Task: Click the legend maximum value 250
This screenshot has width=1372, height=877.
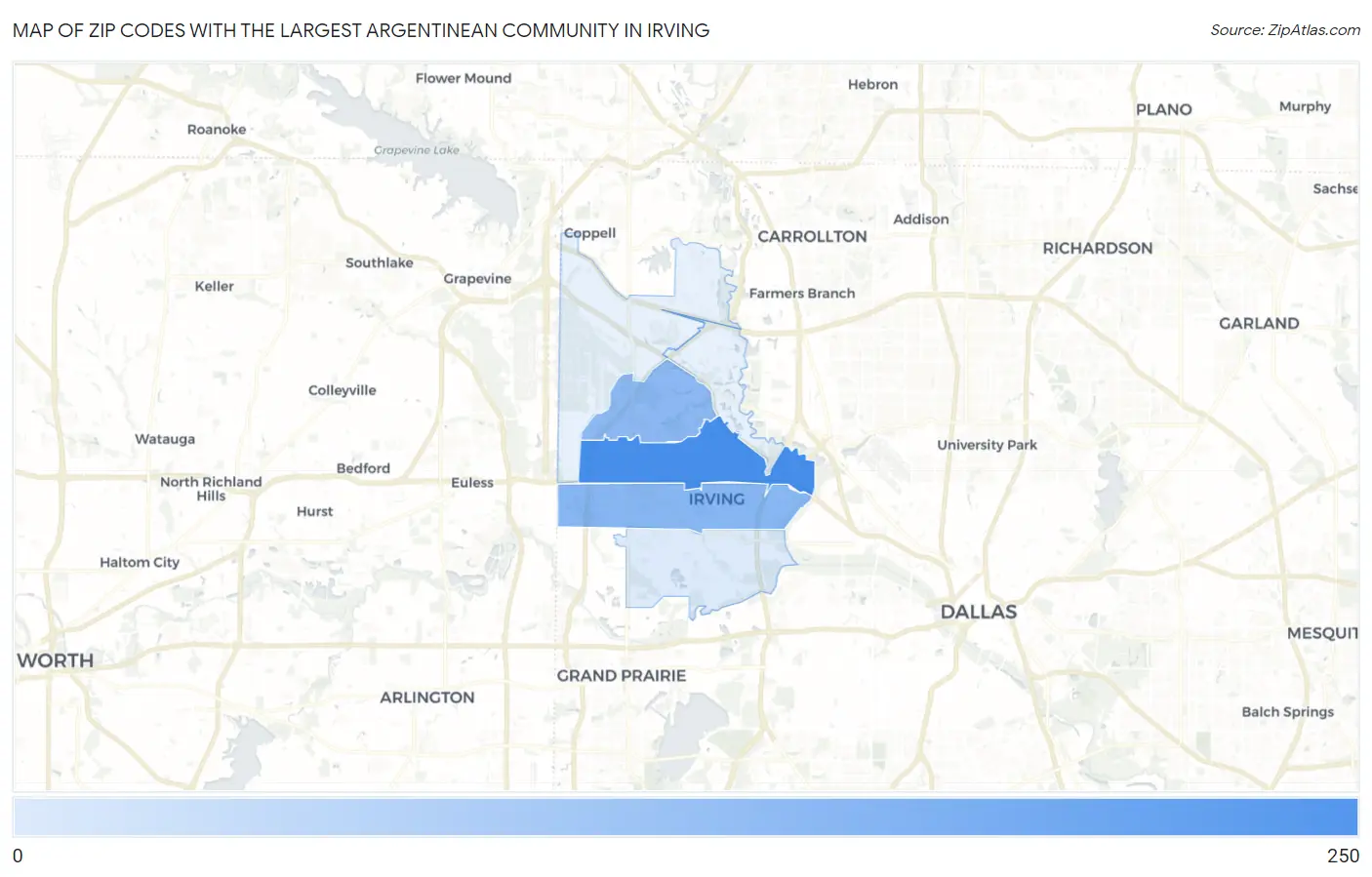Action: [x=1343, y=856]
